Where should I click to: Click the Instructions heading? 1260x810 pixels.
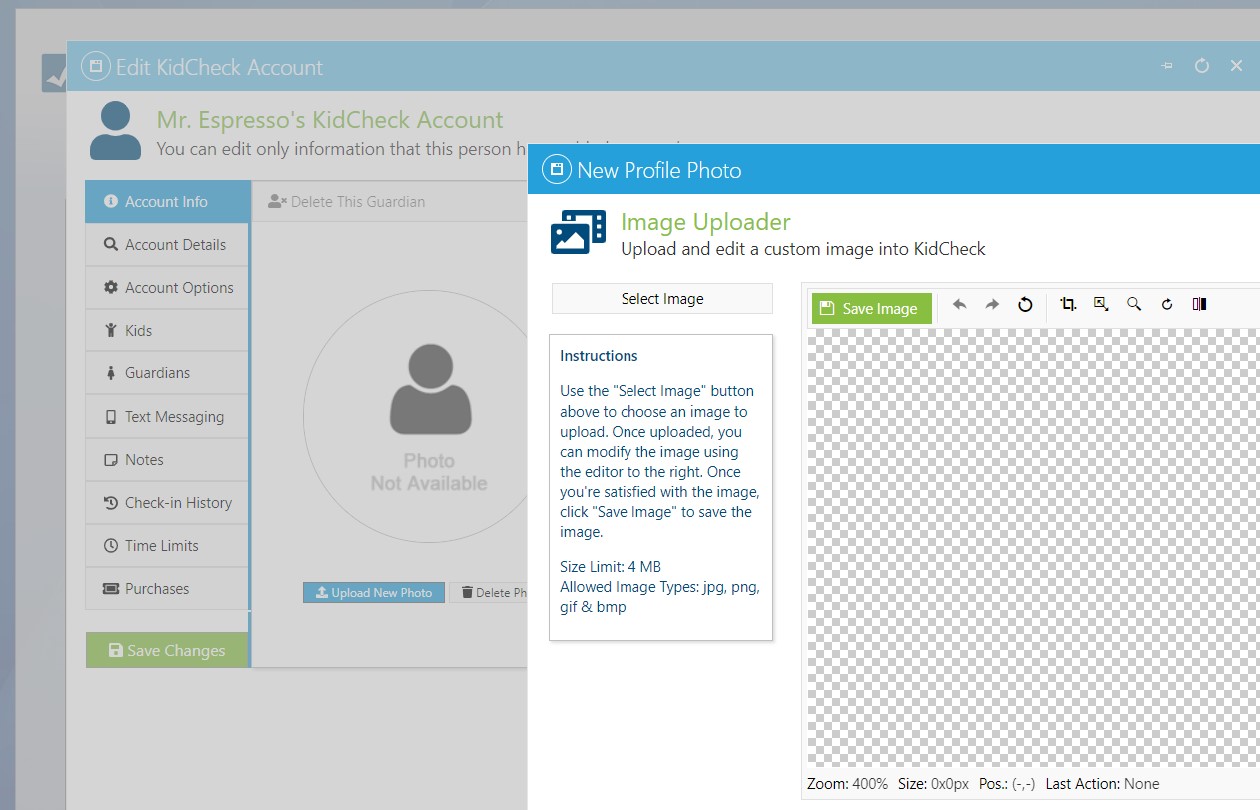tap(598, 356)
